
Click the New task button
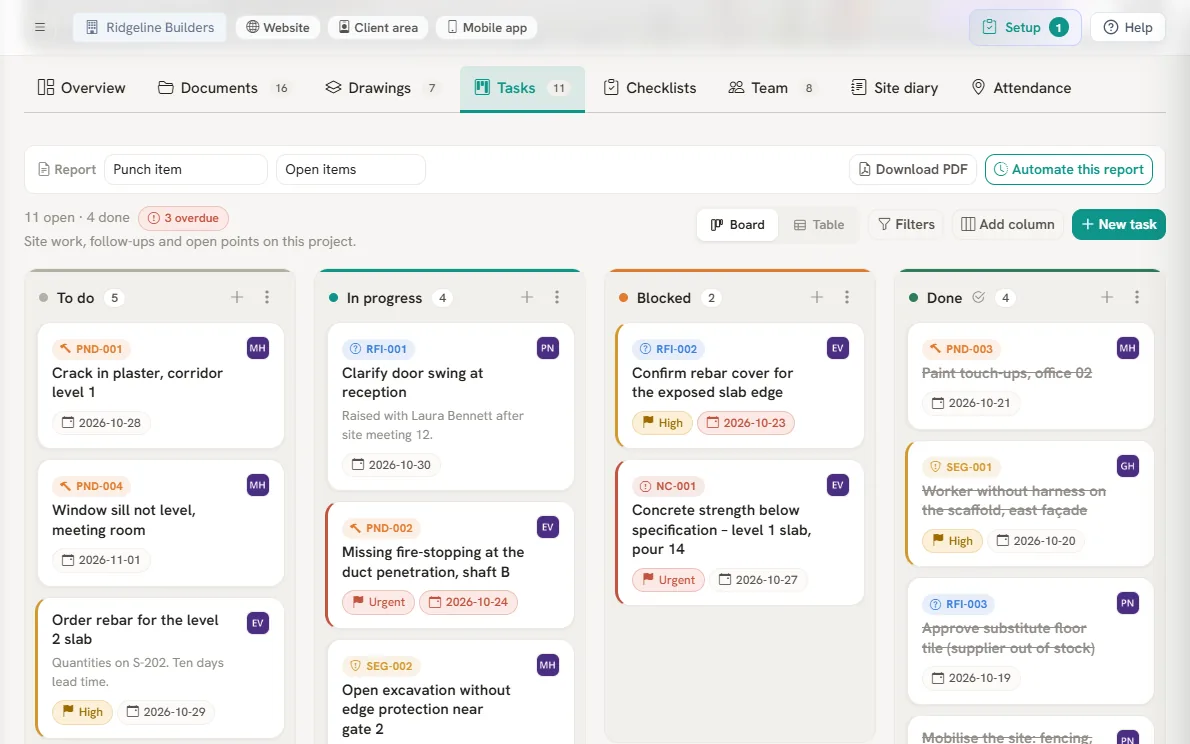1119,224
